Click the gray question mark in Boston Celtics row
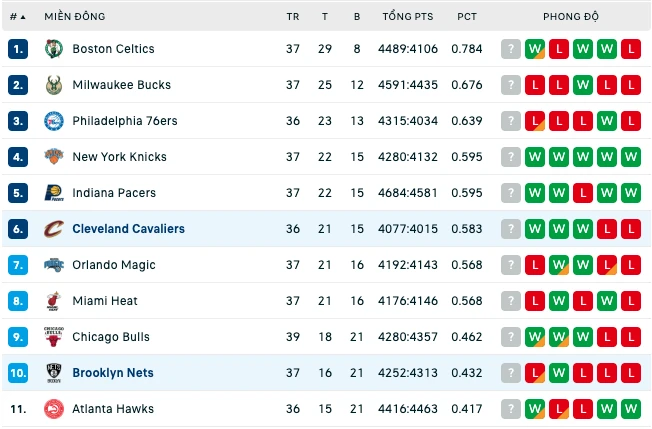The image size is (652, 429). coord(511,49)
